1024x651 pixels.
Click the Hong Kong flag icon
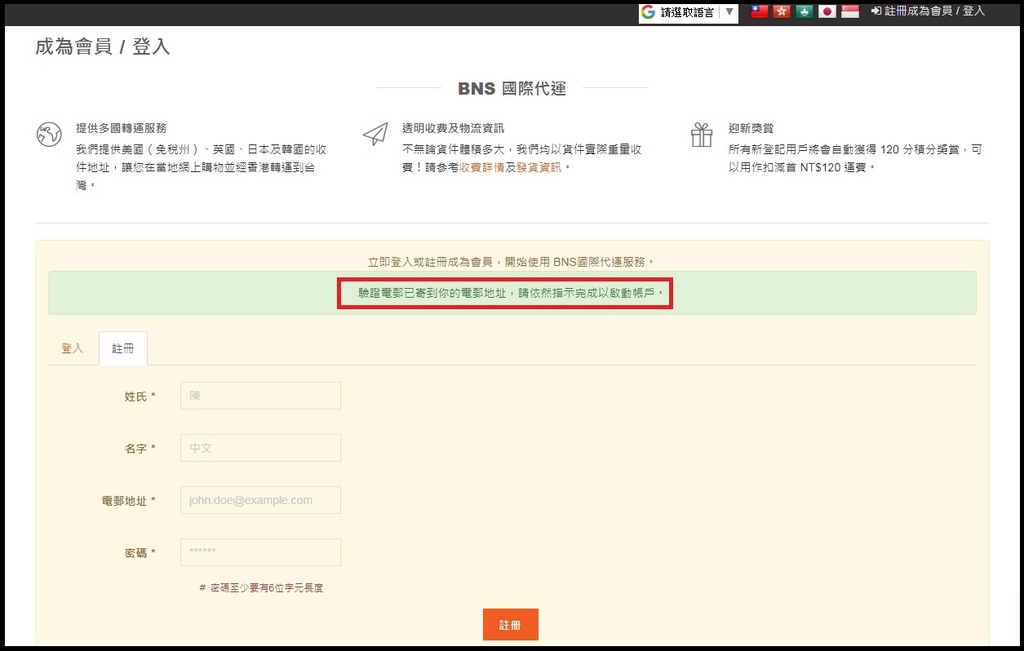(x=781, y=12)
